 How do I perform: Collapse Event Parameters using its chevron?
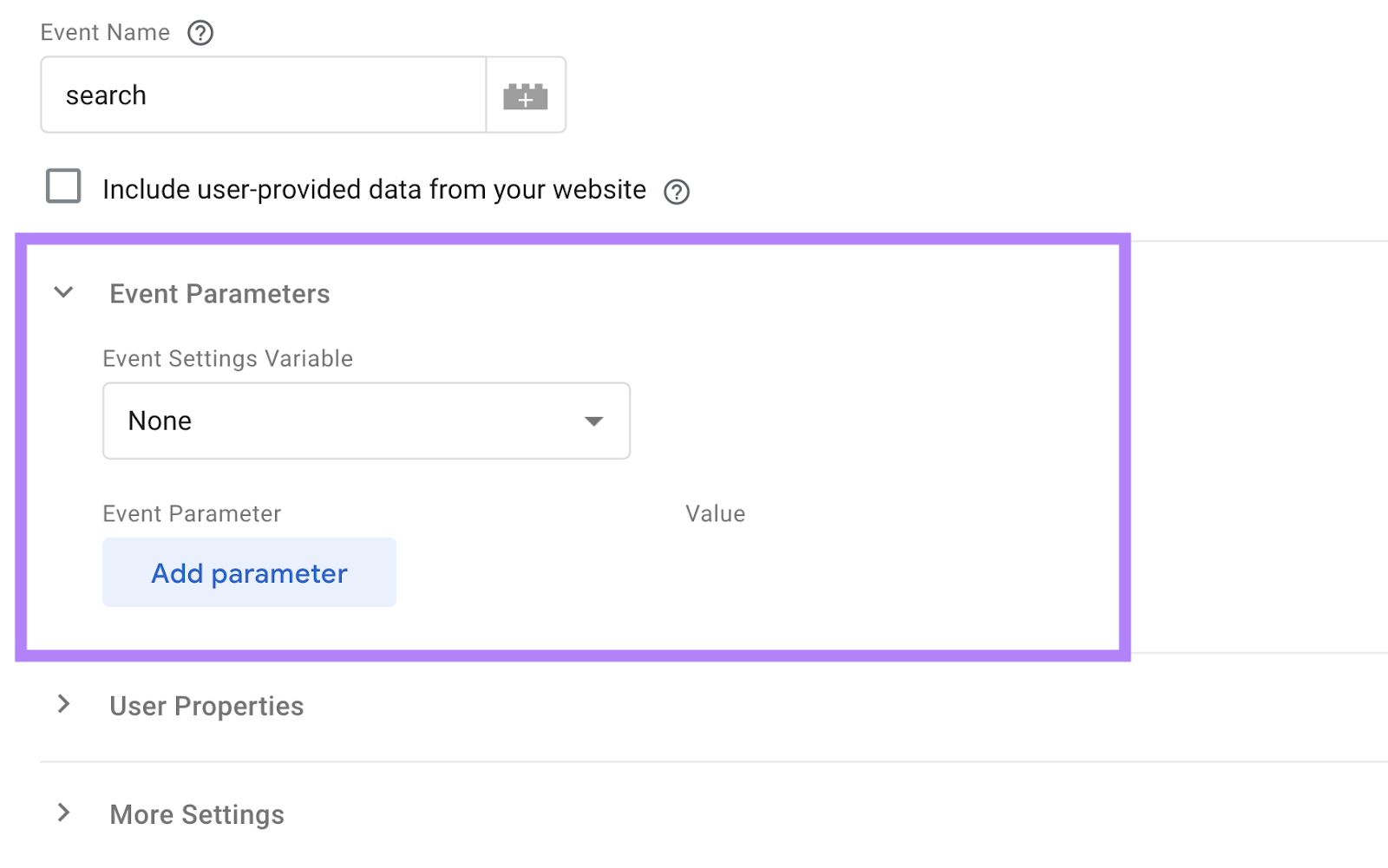(x=63, y=293)
